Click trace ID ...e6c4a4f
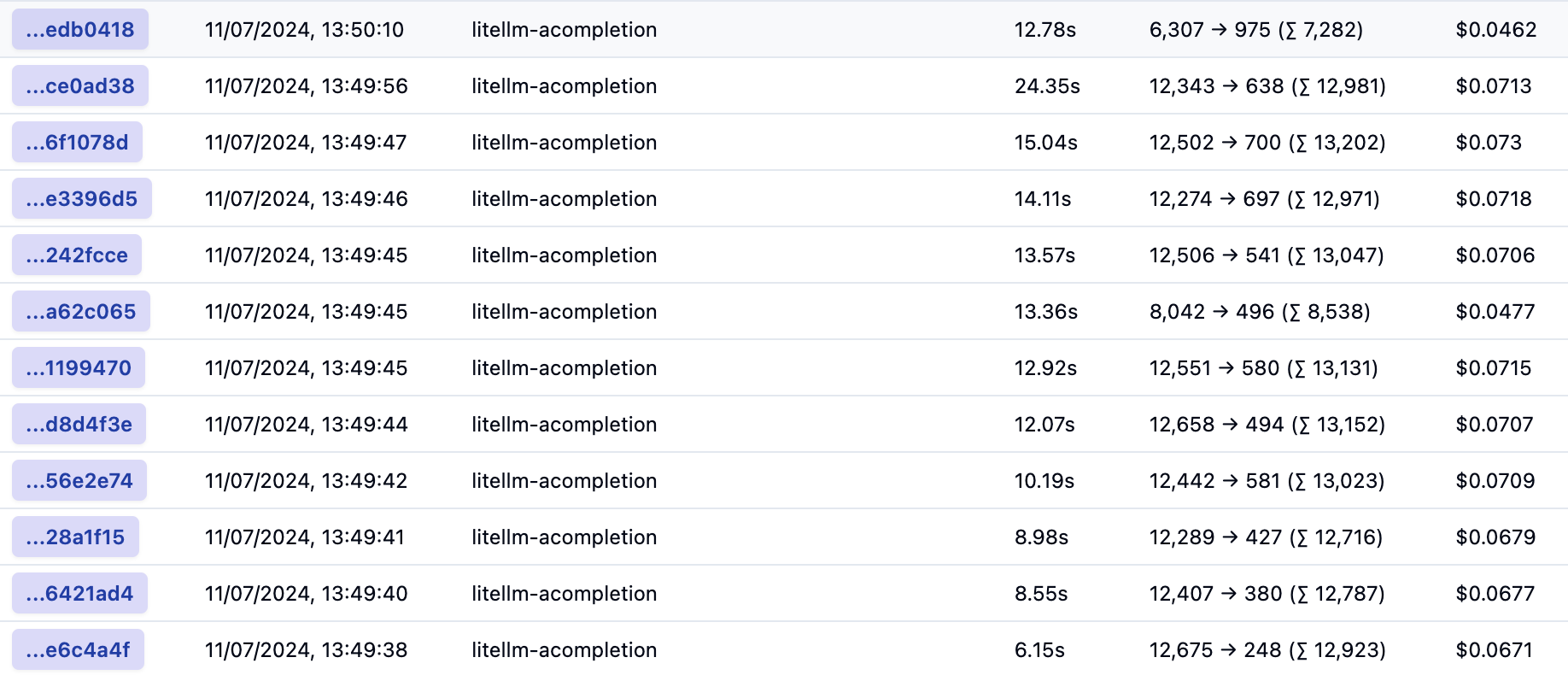1568x675 pixels. click(x=78, y=650)
